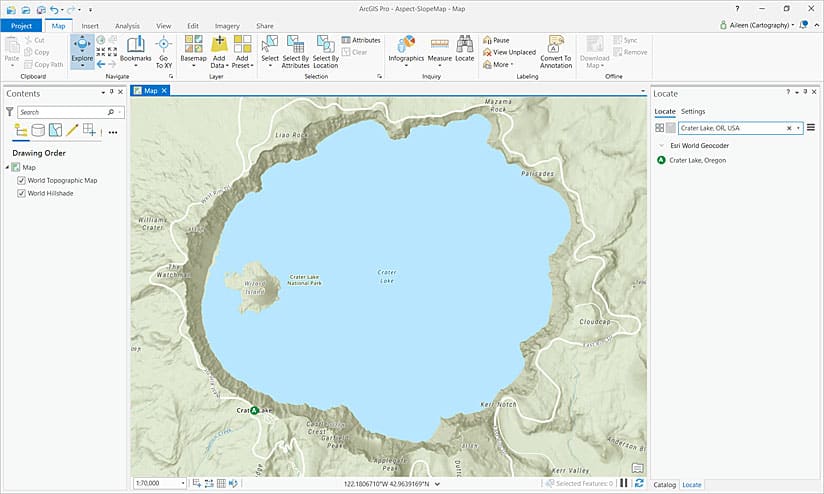The height and width of the screenshot is (494, 824).
Task: Switch to the Analysis ribbon tab
Action: (x=127, y=26)
